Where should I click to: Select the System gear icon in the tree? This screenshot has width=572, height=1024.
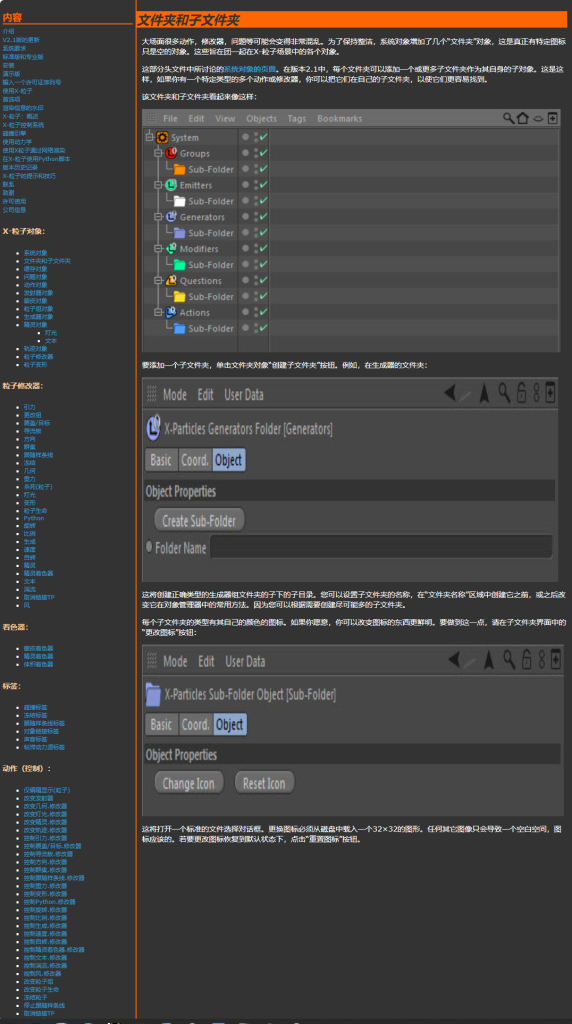point(163,138)
